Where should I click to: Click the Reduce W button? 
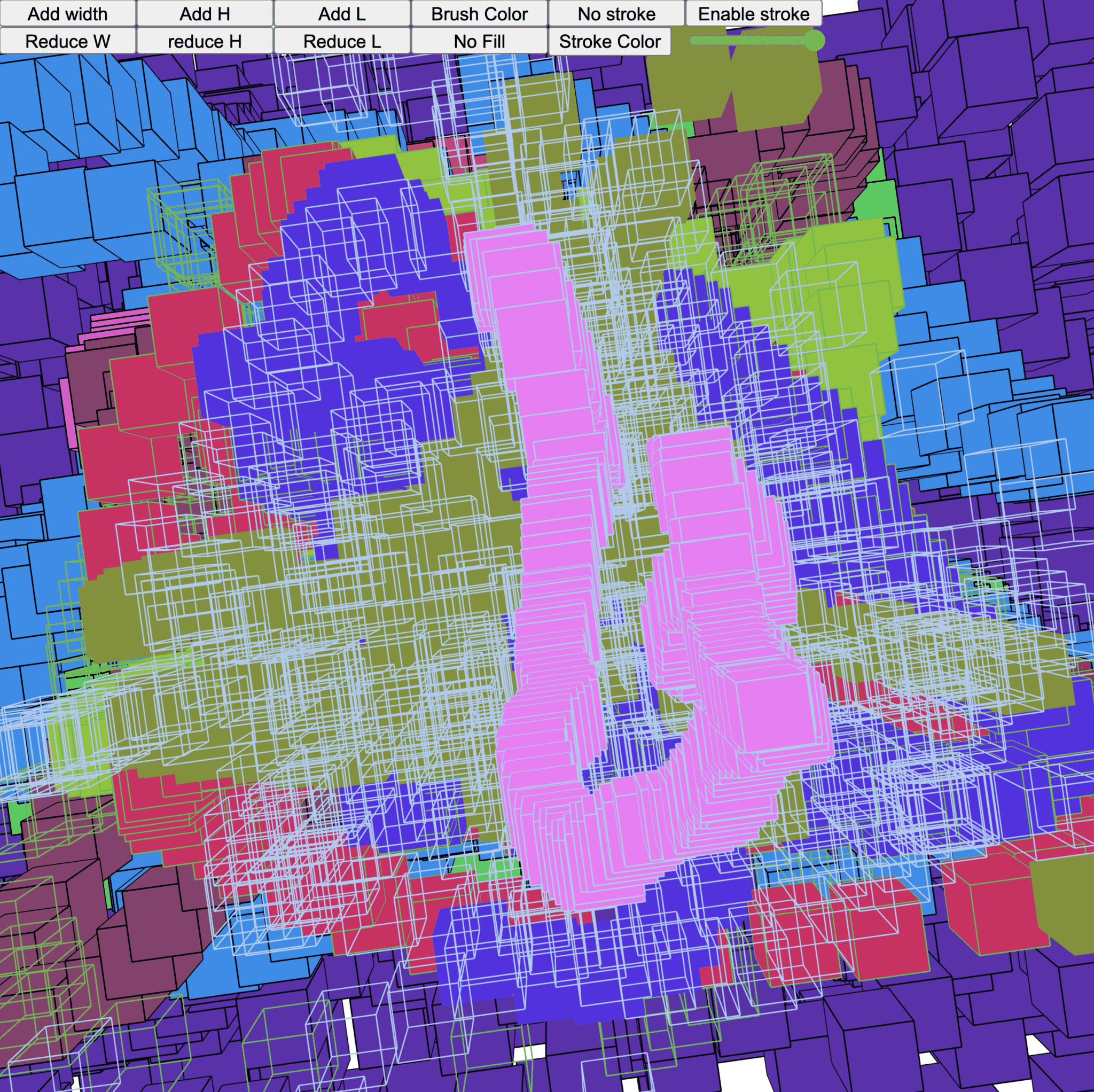pos(67,41)
